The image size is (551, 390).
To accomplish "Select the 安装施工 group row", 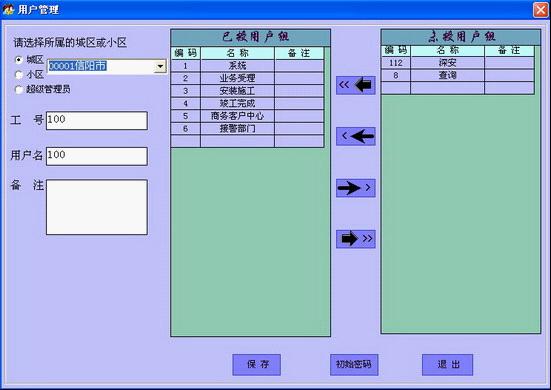I will (247, 91).
